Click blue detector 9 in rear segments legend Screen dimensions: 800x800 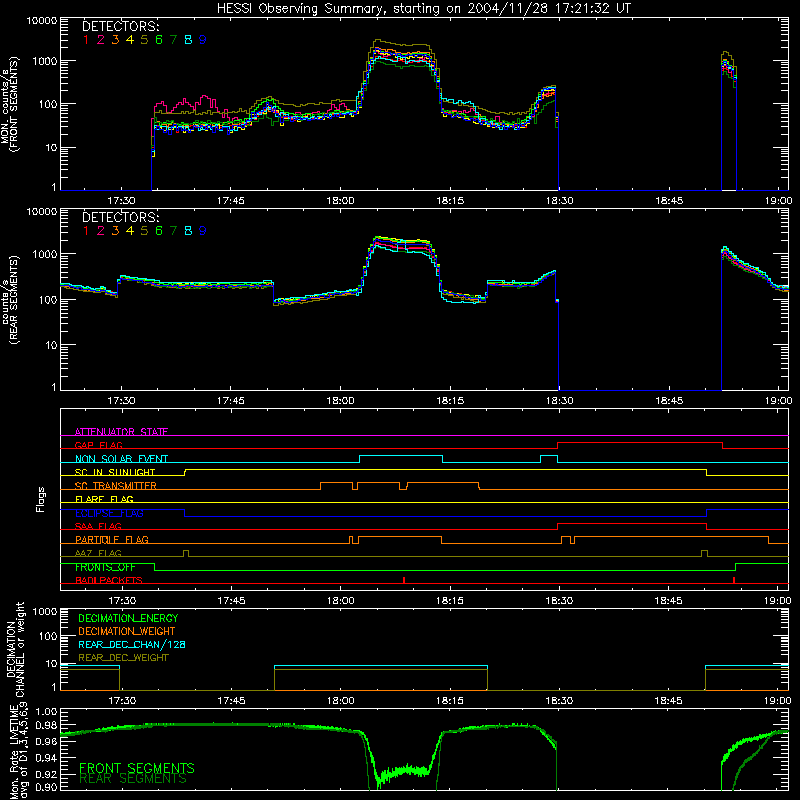point(203,231)
